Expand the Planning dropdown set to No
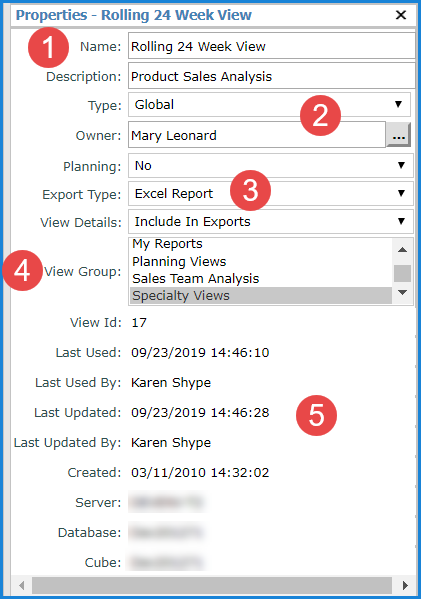This screenshot has height=599, width=421. click(271, 165)
